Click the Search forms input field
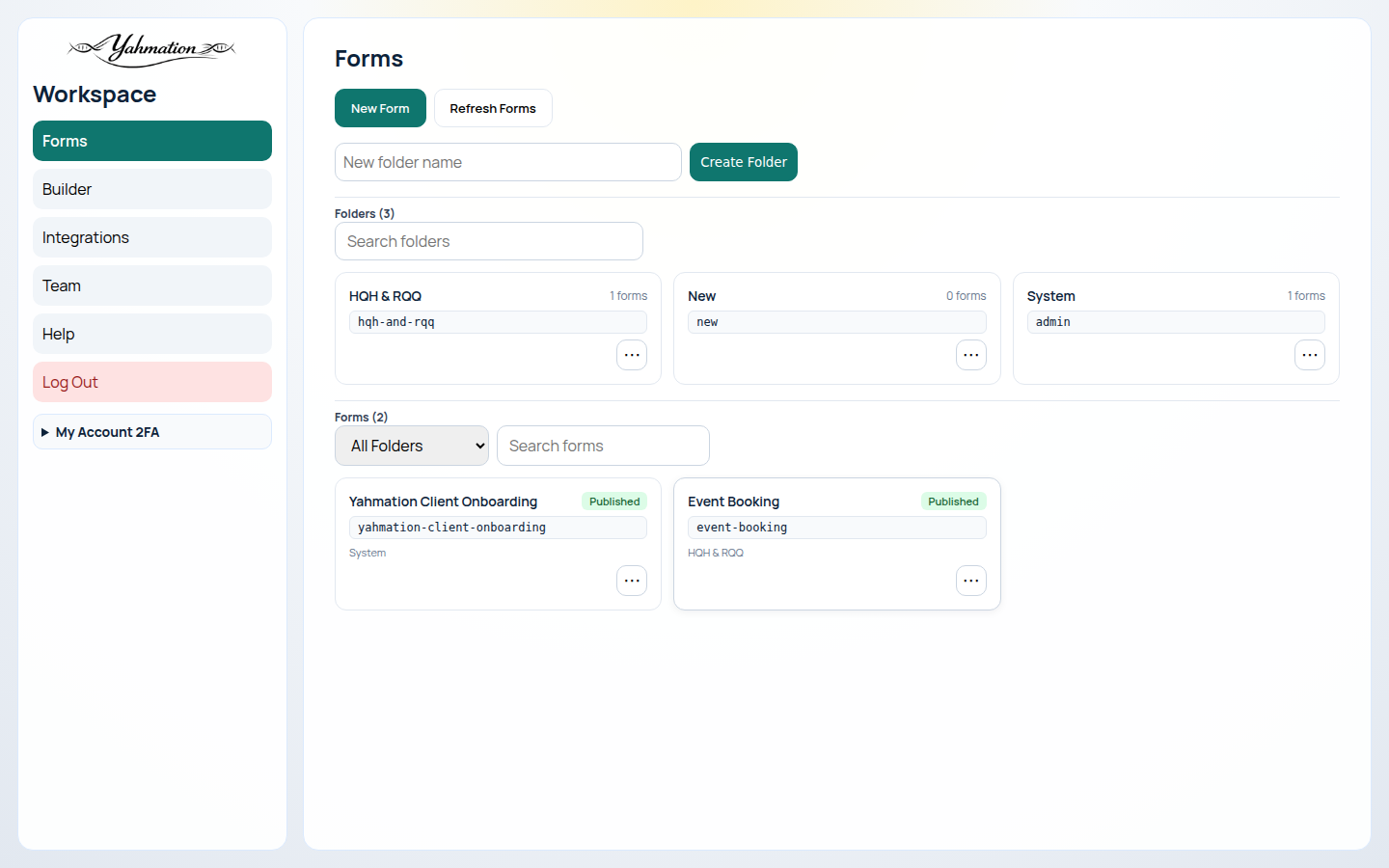Screen dimensions: 1389x868 tap(603, 446)
